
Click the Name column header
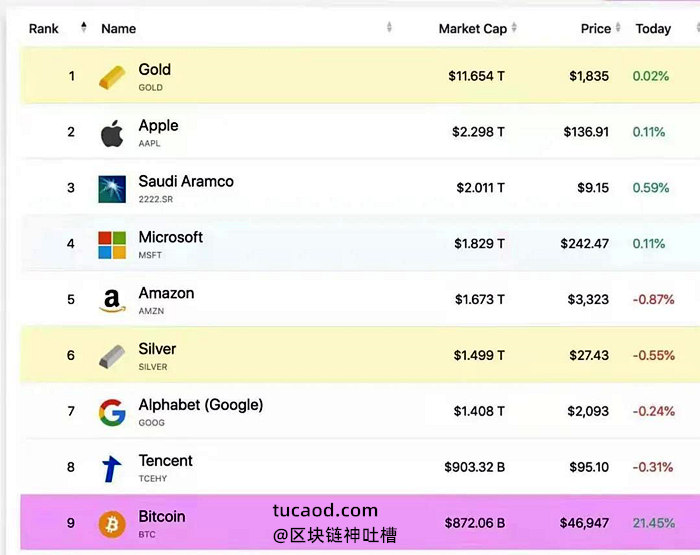pos(118,29)
